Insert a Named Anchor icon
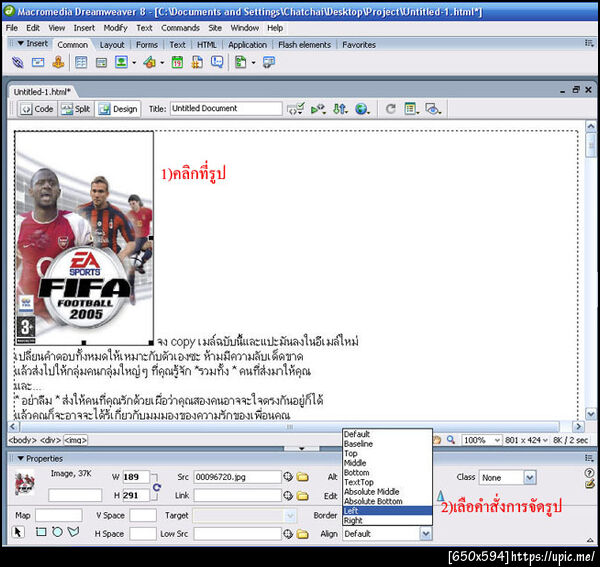600x567 pixels. pyautogui.click(x=58, y=62)
